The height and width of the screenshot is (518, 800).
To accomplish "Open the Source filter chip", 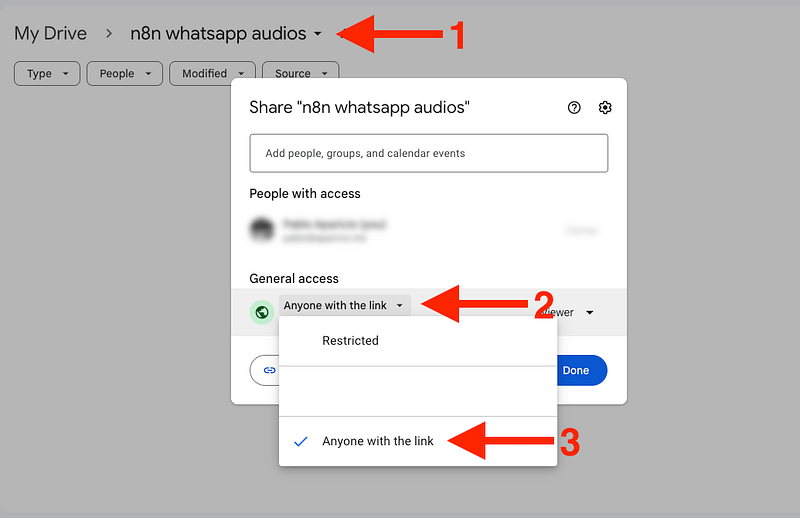I will point(300,73).
